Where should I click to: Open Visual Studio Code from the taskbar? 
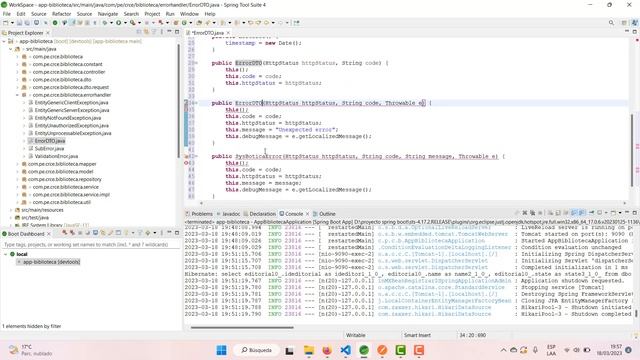345,350
